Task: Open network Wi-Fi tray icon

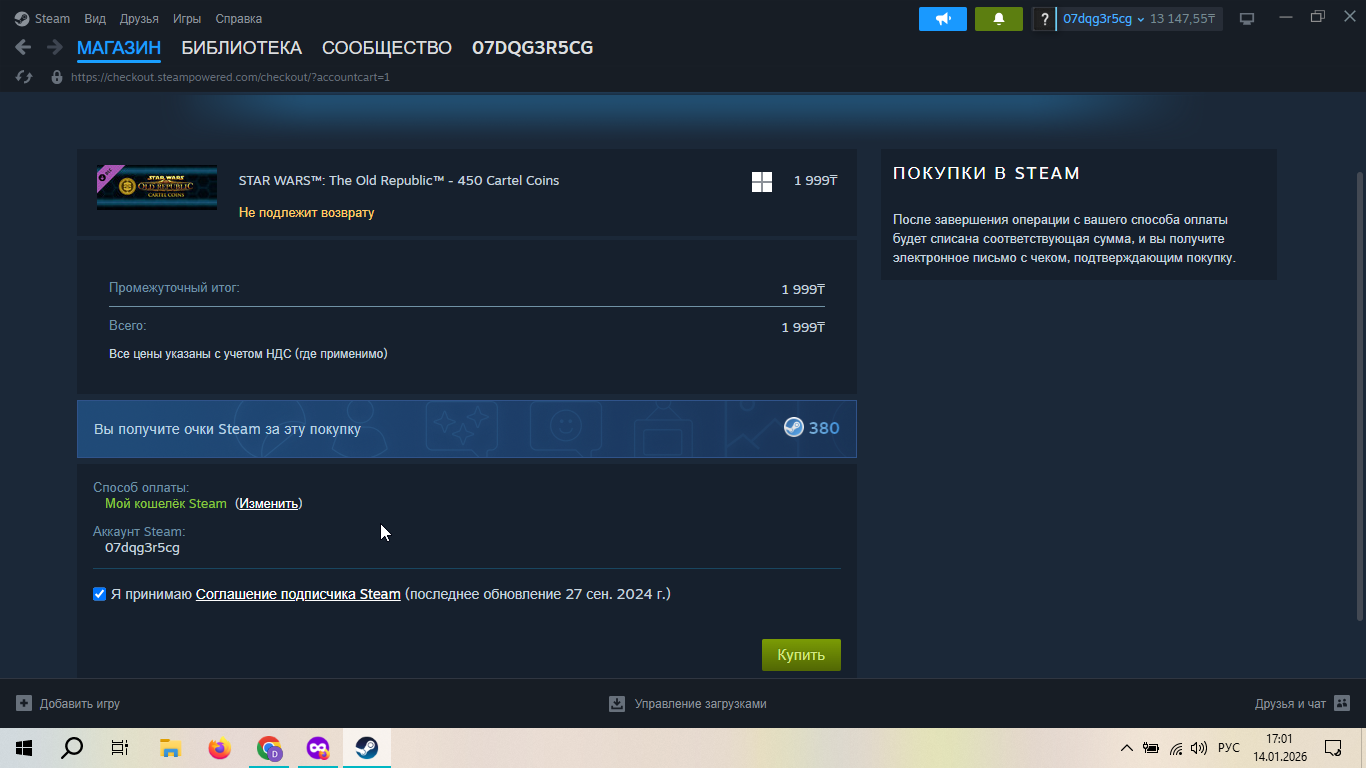Action: (x=1176, y=748)
